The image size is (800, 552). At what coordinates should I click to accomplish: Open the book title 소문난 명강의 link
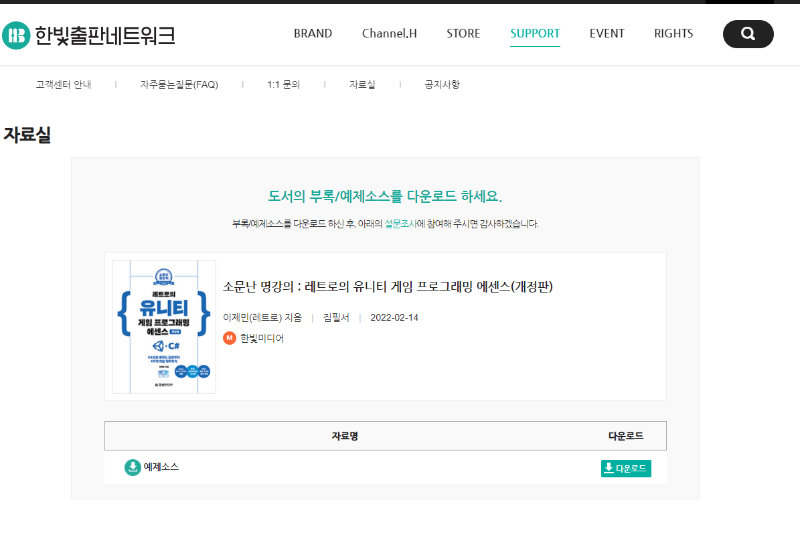pyautogui.click(x=388, y=287)
